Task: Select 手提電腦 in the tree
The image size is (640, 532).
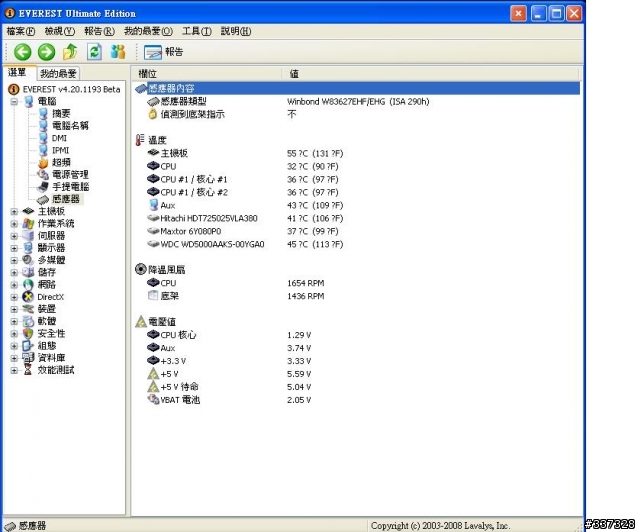Action: click(x=70, y=187)
